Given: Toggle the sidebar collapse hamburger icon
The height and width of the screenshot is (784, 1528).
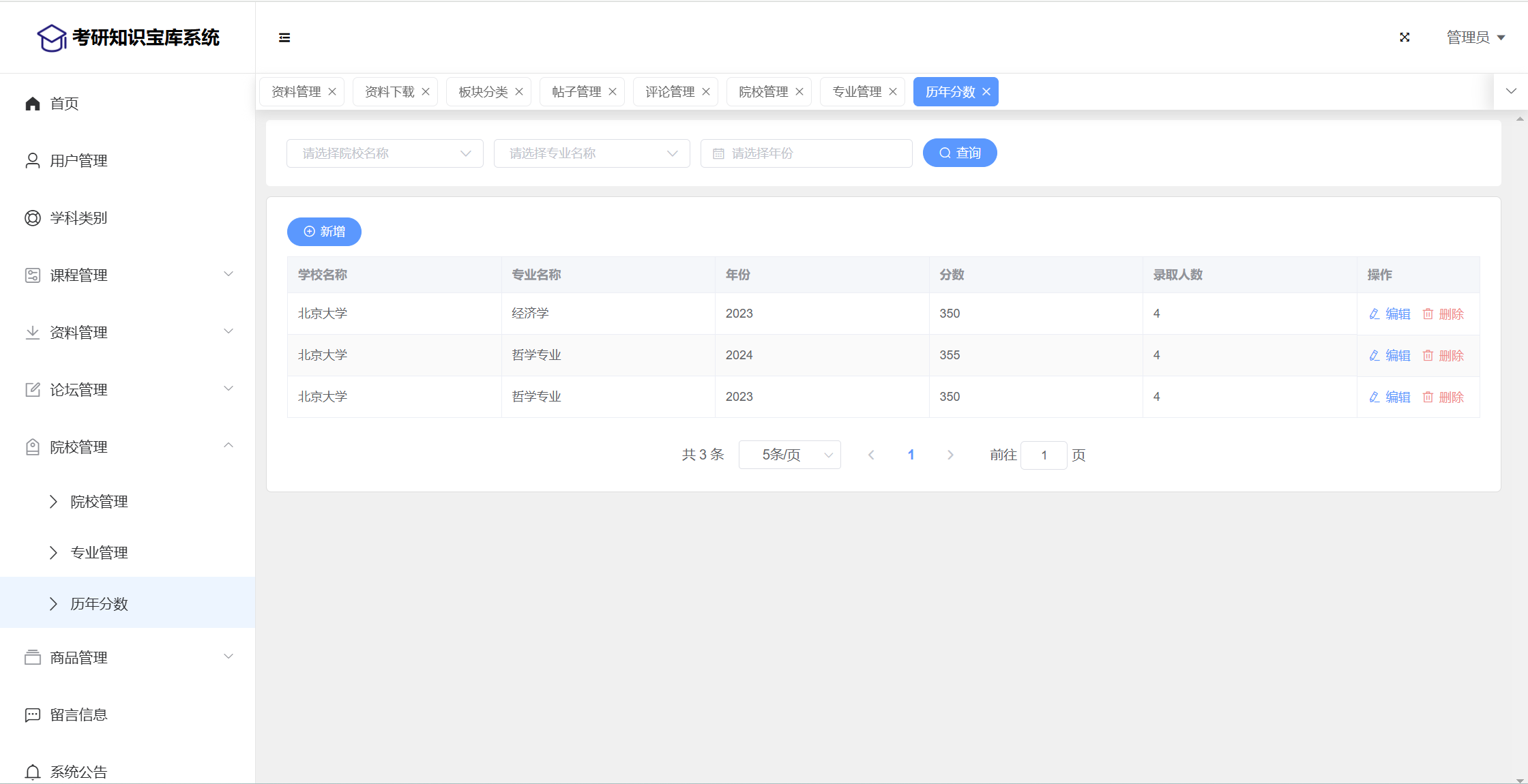Looking at the screenshot, I should (284, 37).
